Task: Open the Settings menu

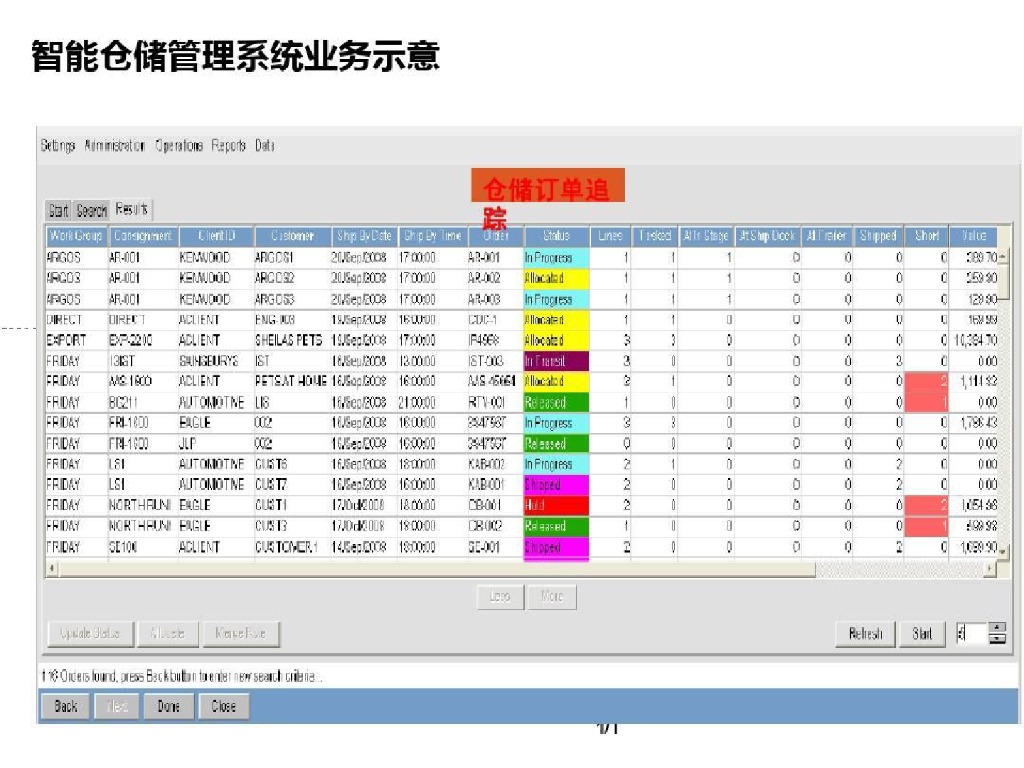Action: pos(58,146)
